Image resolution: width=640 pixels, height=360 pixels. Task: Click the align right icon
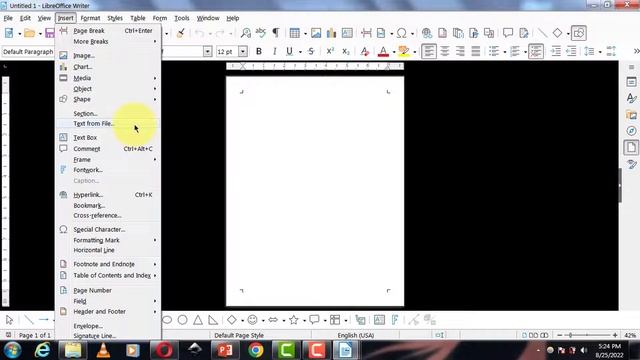tap(460, 51)
